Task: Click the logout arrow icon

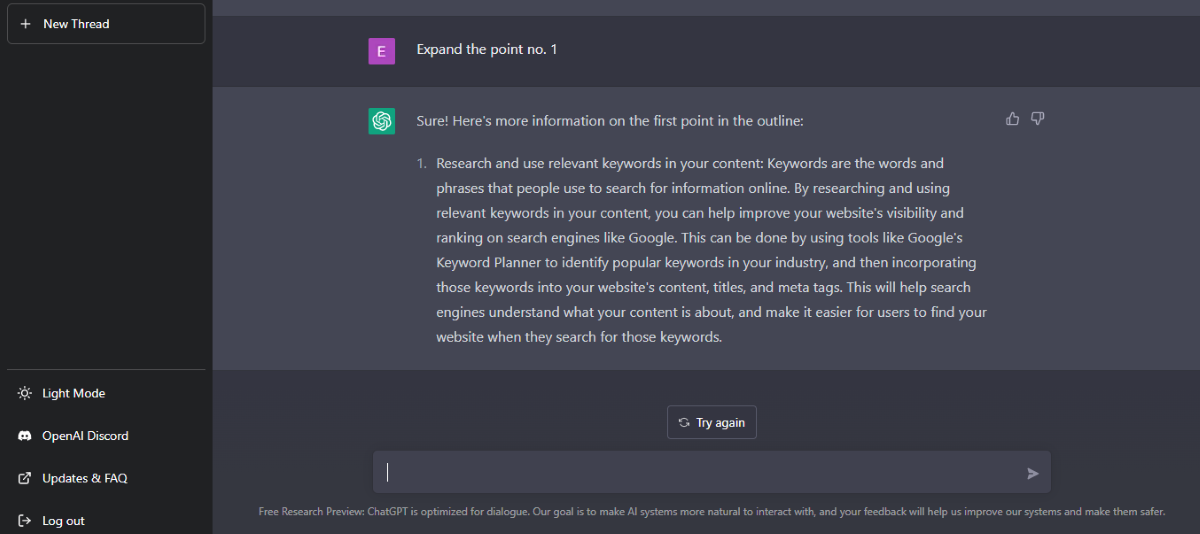Action: click(x=25, y=521)
